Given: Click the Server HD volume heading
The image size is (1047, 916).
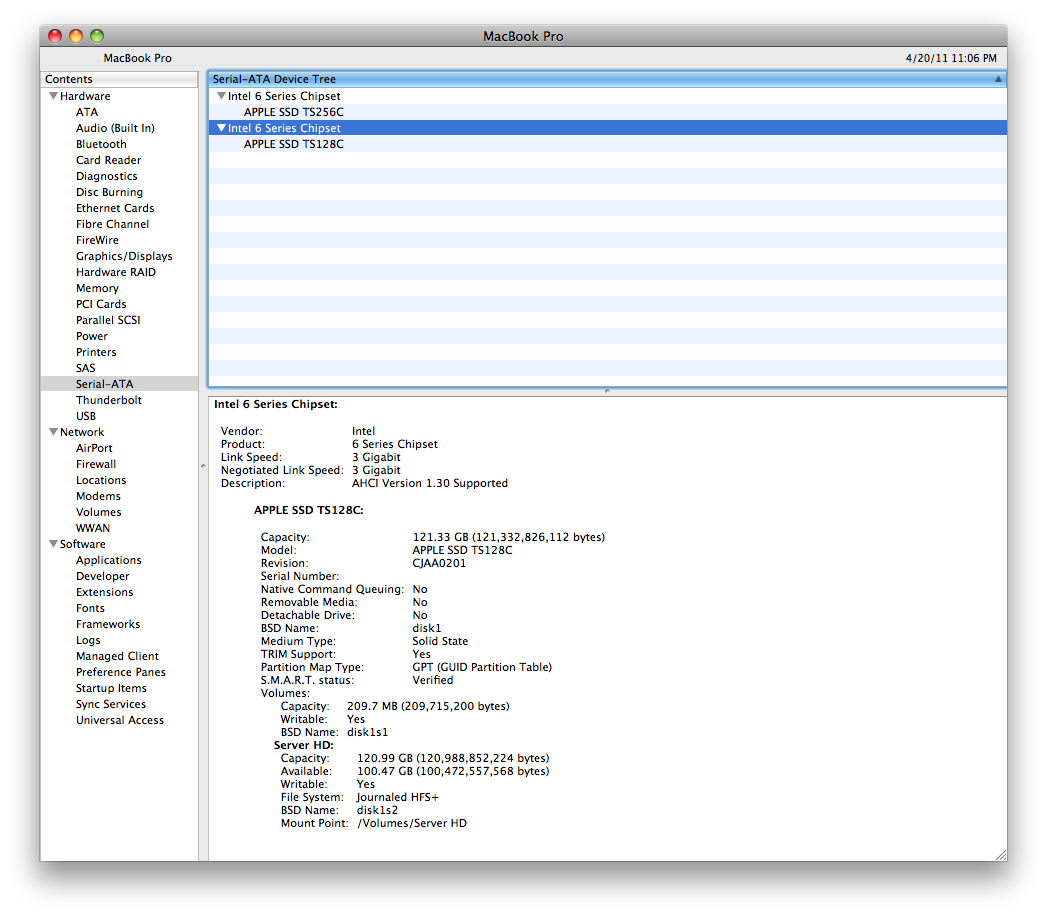Looking at the screenshot, I should tap(303, 745).
